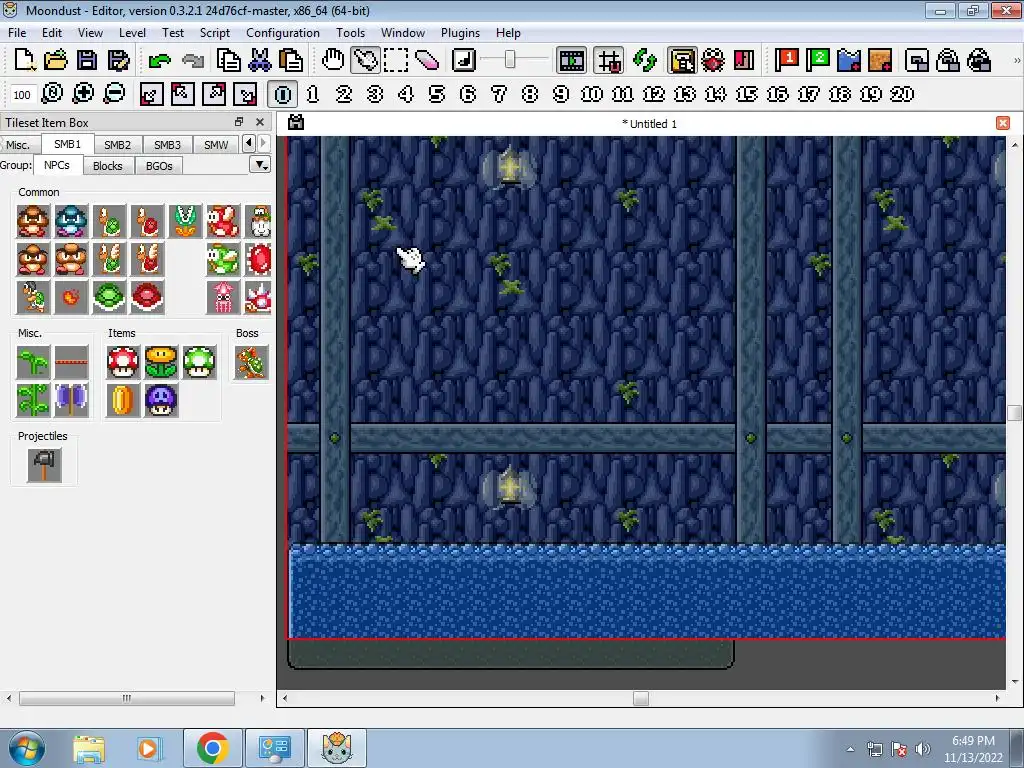Switch to section 12
This screenshot has height=768, width=1024.
[654, 94]
